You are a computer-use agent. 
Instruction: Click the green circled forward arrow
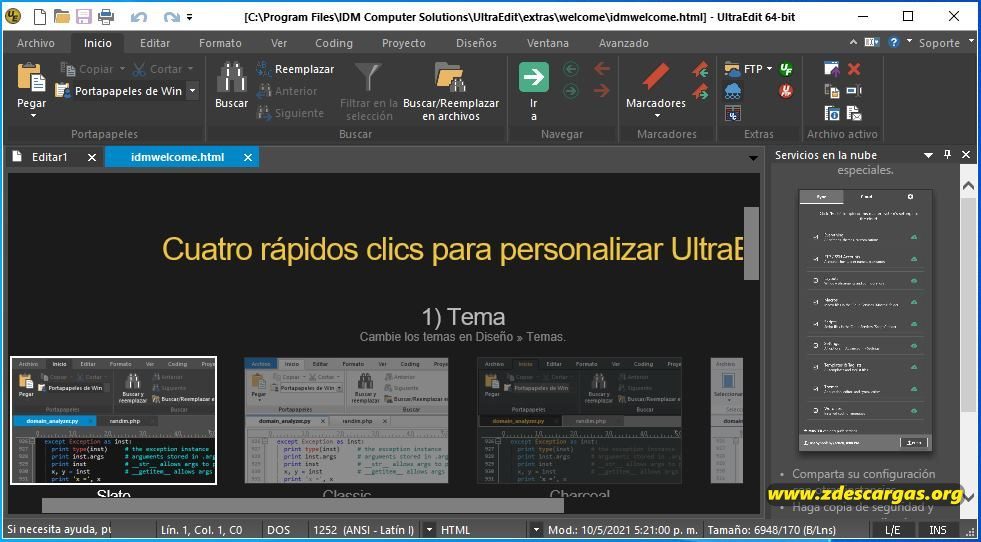click(x=571, y=91)
